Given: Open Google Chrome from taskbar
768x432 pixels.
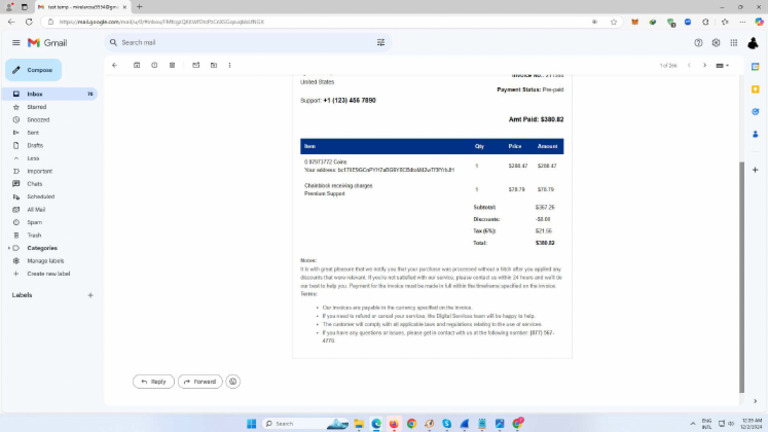Looking at the screenshot, I should [411, 424].
